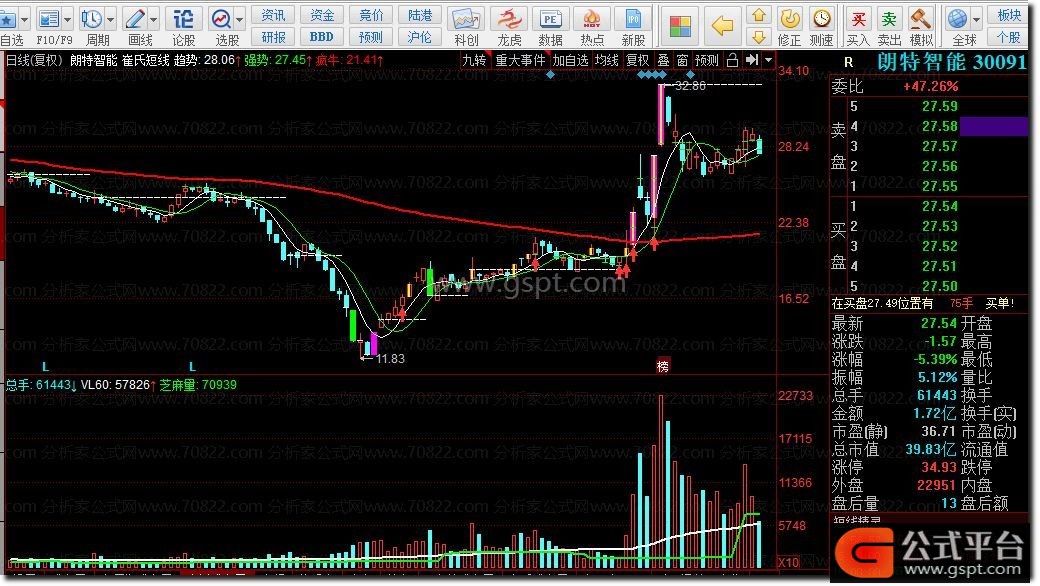Screen dimensions: 1040x586
Task: Open the 模拟 simulated trading gavel icon
Action: (920, 19)
